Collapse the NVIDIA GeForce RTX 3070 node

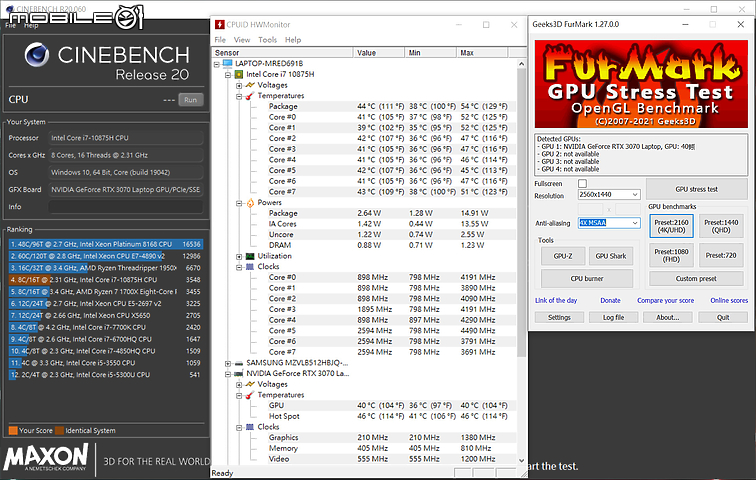pos(228,374)
